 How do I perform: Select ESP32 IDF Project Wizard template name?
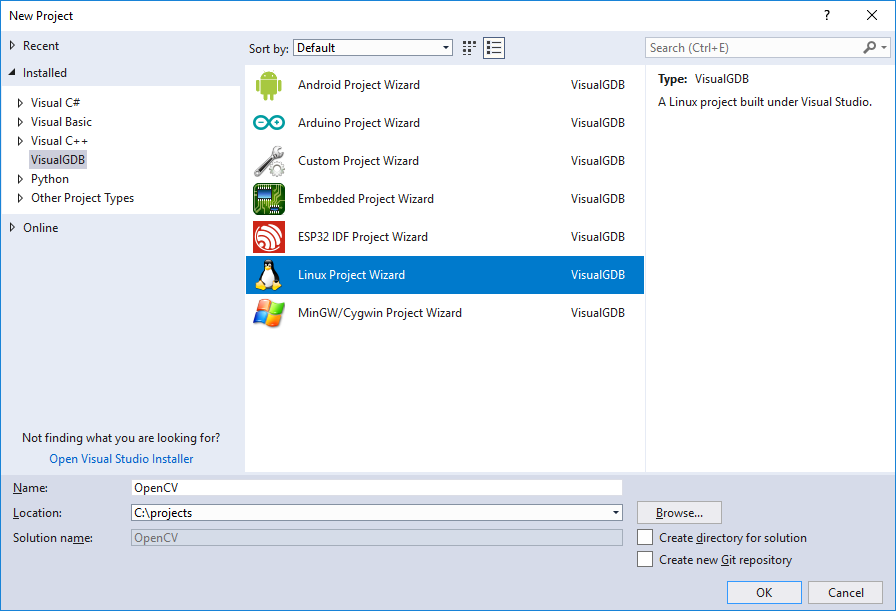point(363,237)
